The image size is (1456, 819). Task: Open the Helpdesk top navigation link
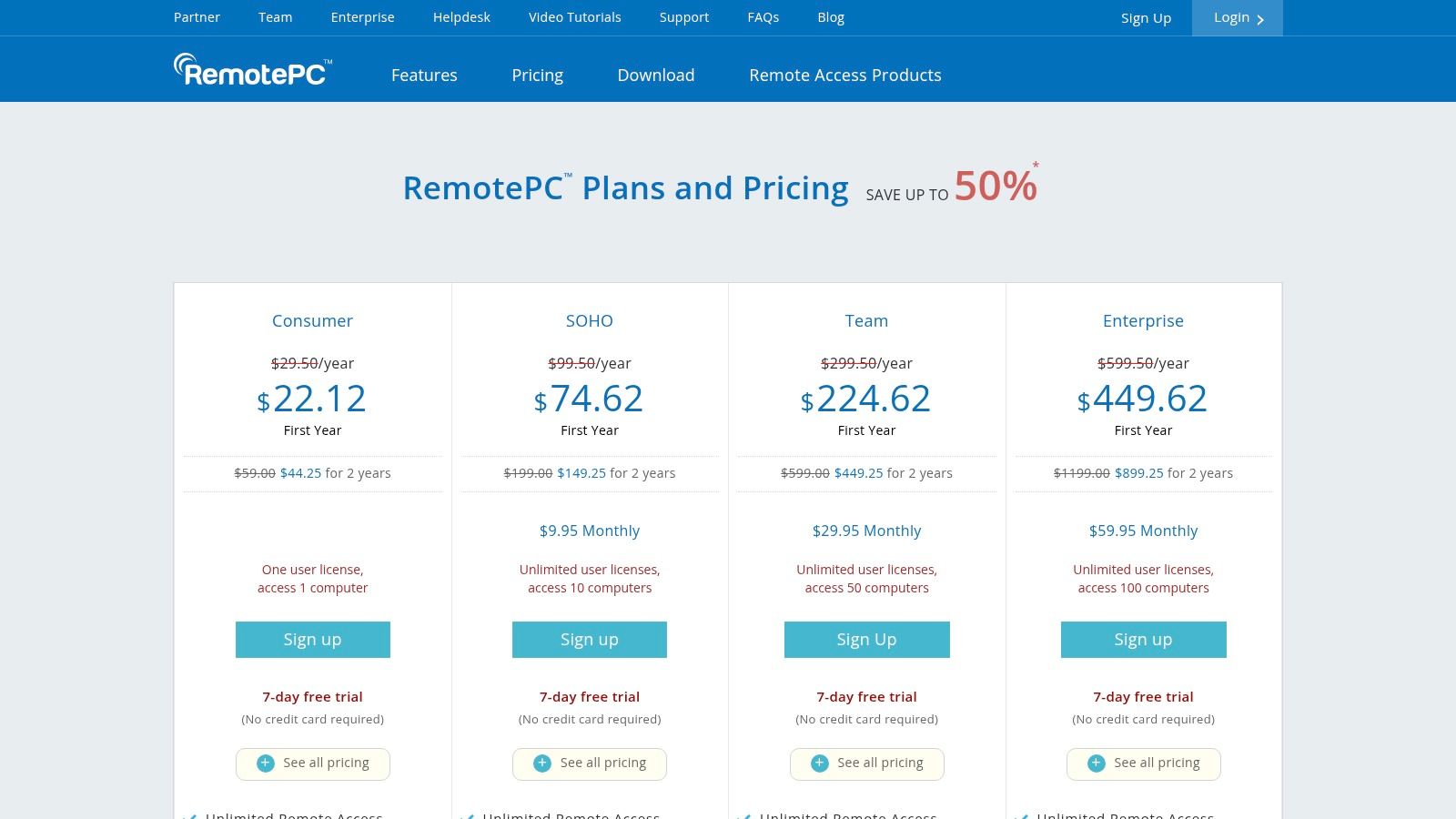click(461, 17)
